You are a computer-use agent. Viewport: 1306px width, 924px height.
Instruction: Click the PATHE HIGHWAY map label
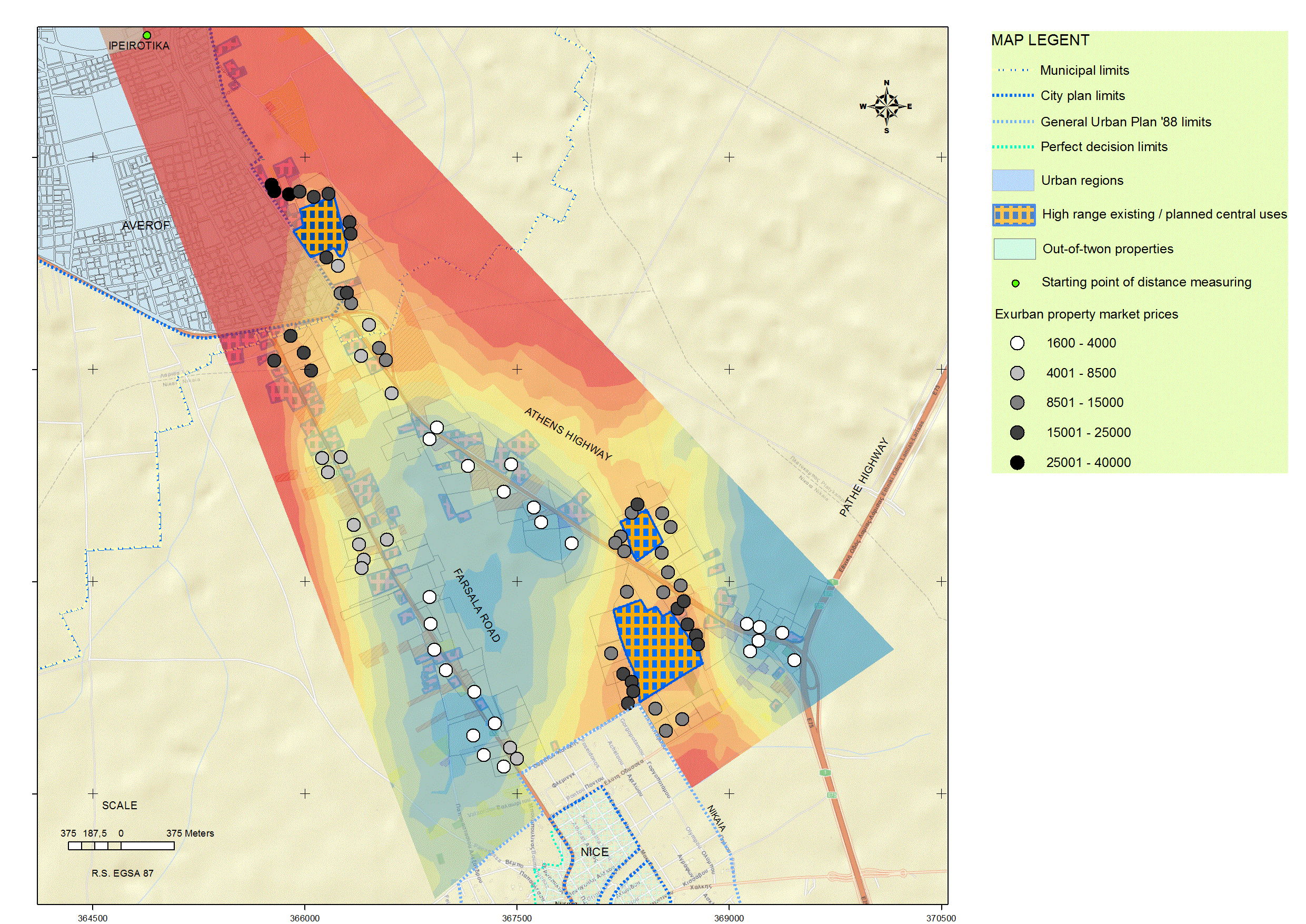[863, 477]
